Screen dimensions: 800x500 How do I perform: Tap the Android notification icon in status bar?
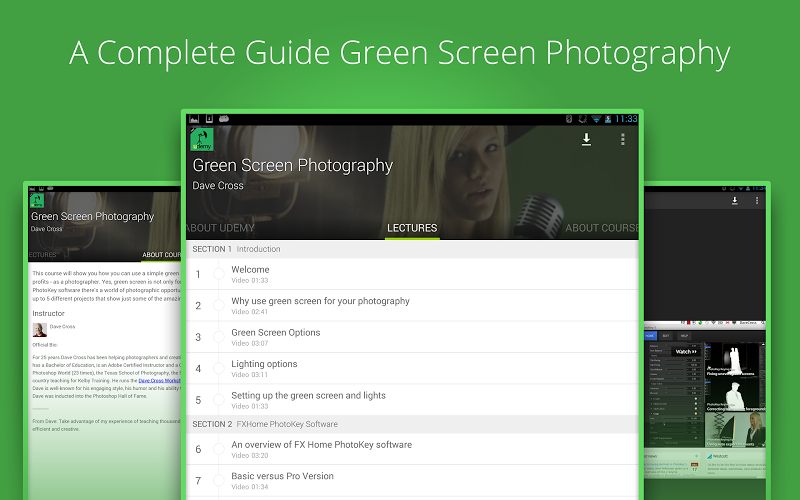tap(223, 119)
